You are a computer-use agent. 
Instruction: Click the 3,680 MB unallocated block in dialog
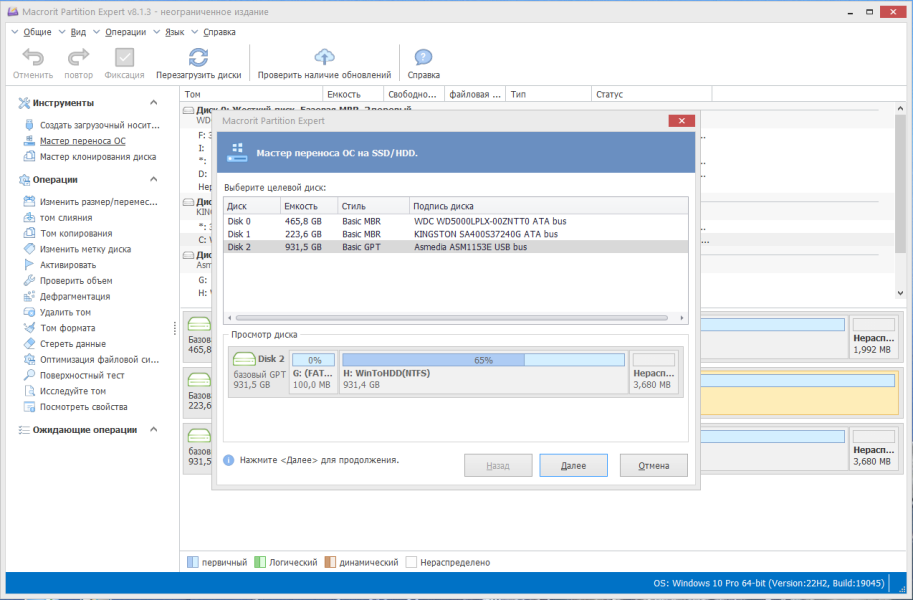tap(654, 371)
